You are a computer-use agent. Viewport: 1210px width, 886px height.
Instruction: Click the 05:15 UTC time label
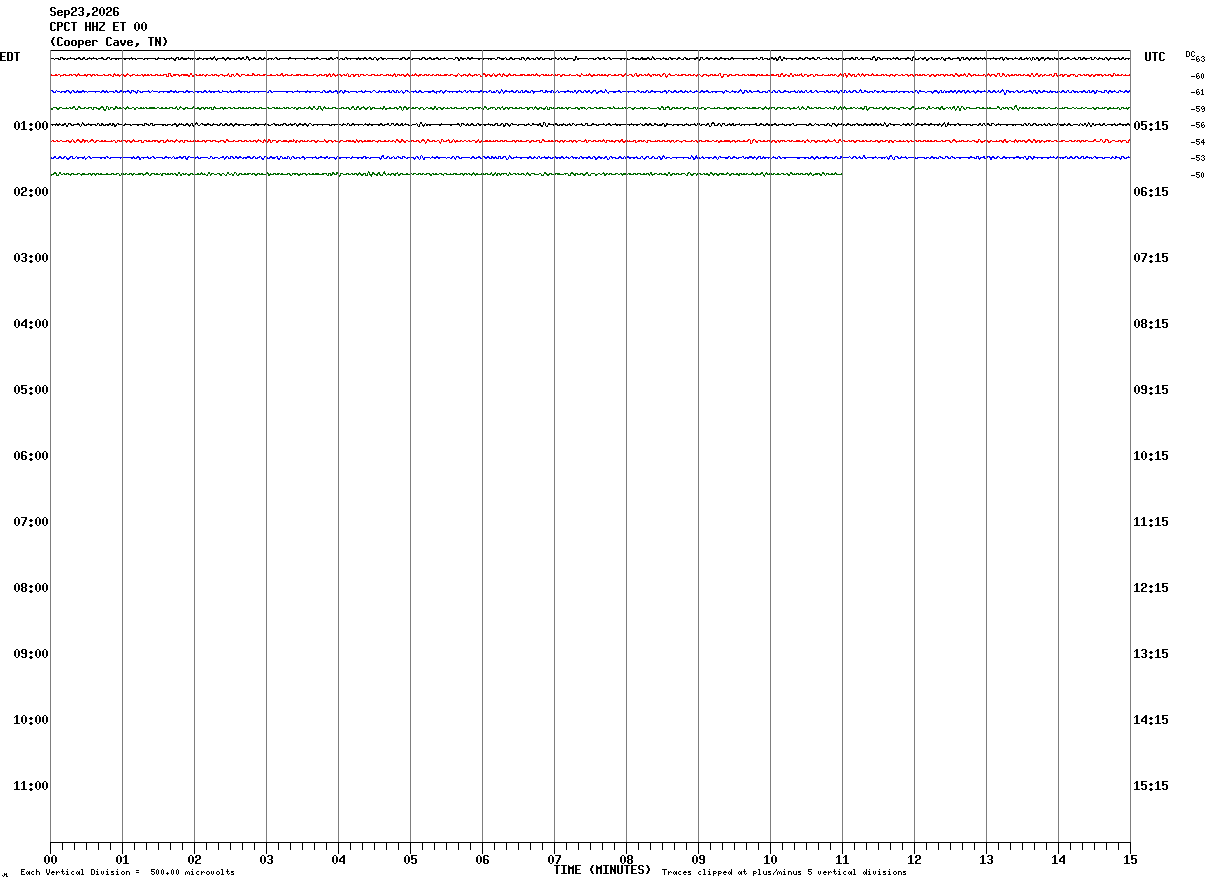point(1150,126)
